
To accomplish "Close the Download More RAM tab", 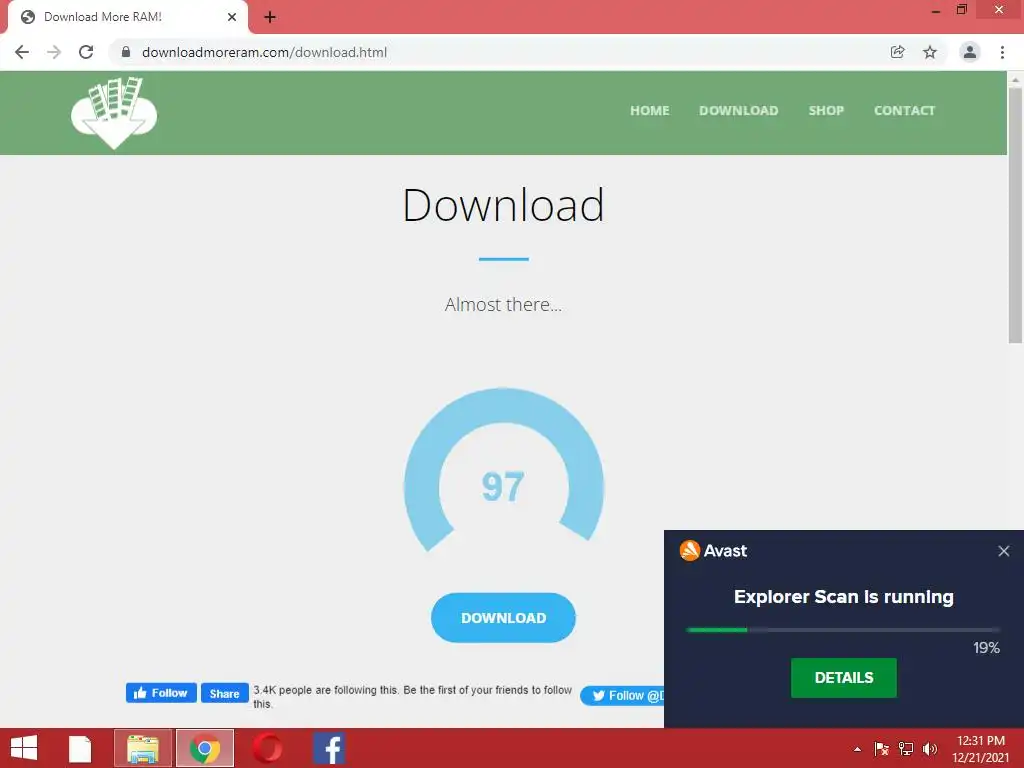I will click(232, 17).
